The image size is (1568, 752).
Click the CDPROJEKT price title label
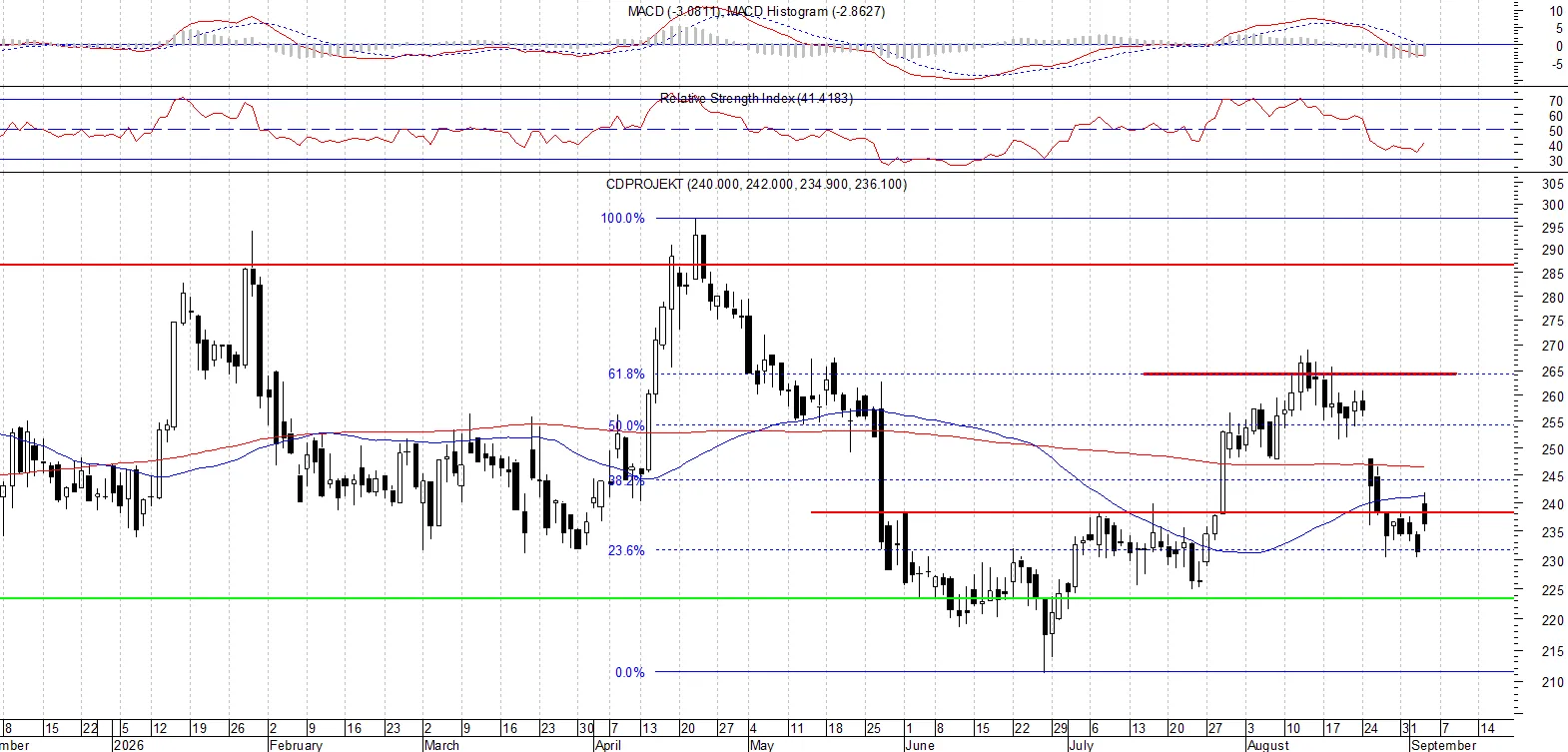756,184
